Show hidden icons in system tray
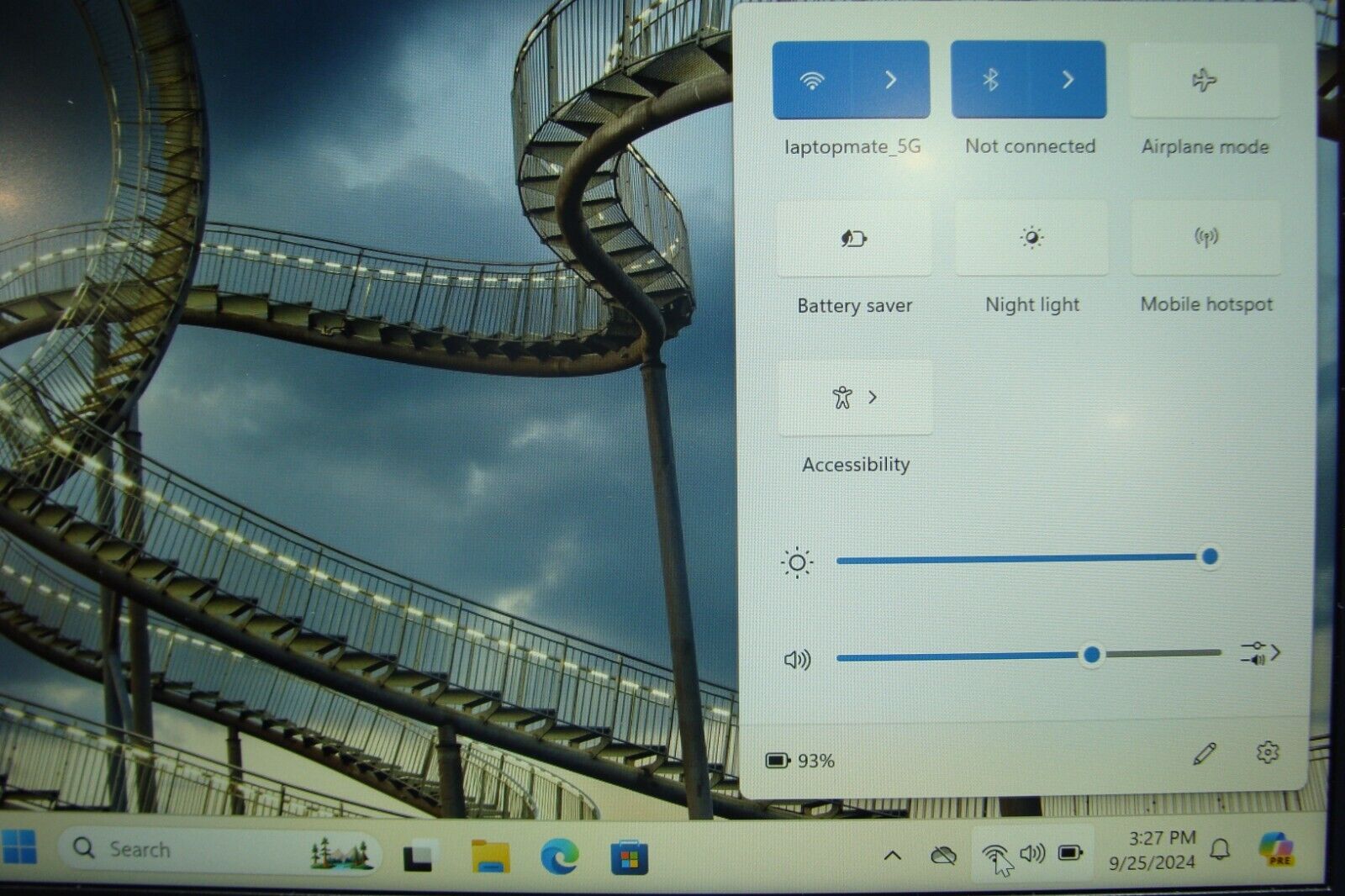 click(x=892, y=856)
